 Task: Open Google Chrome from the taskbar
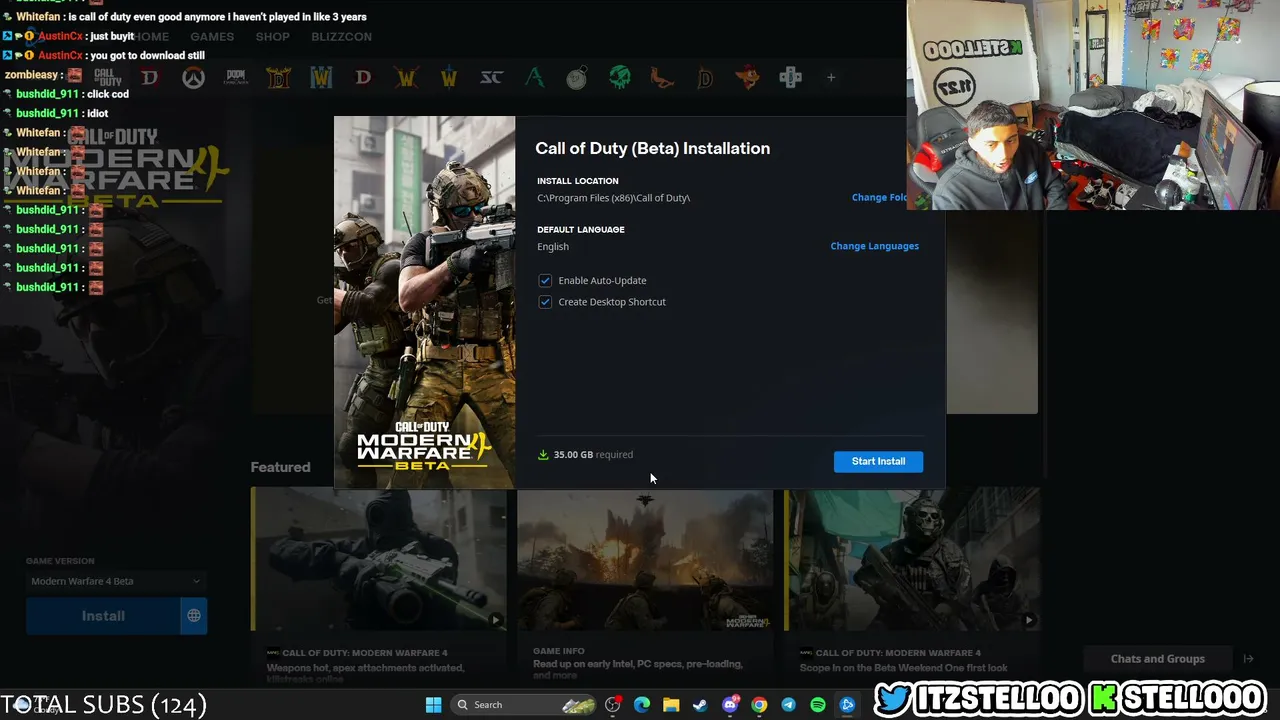[759, 705]
